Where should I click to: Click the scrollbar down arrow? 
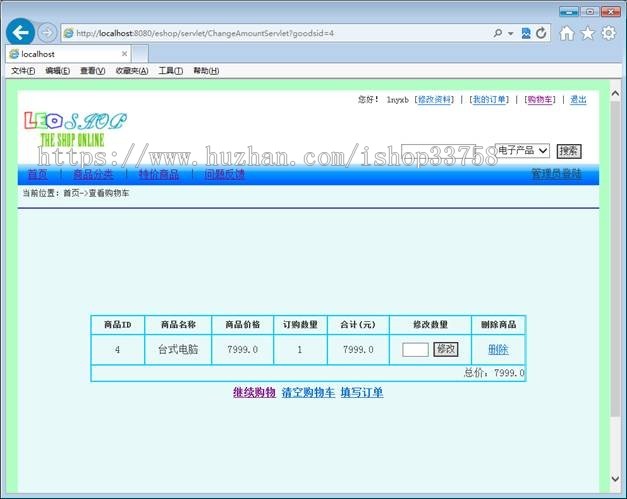615,479
